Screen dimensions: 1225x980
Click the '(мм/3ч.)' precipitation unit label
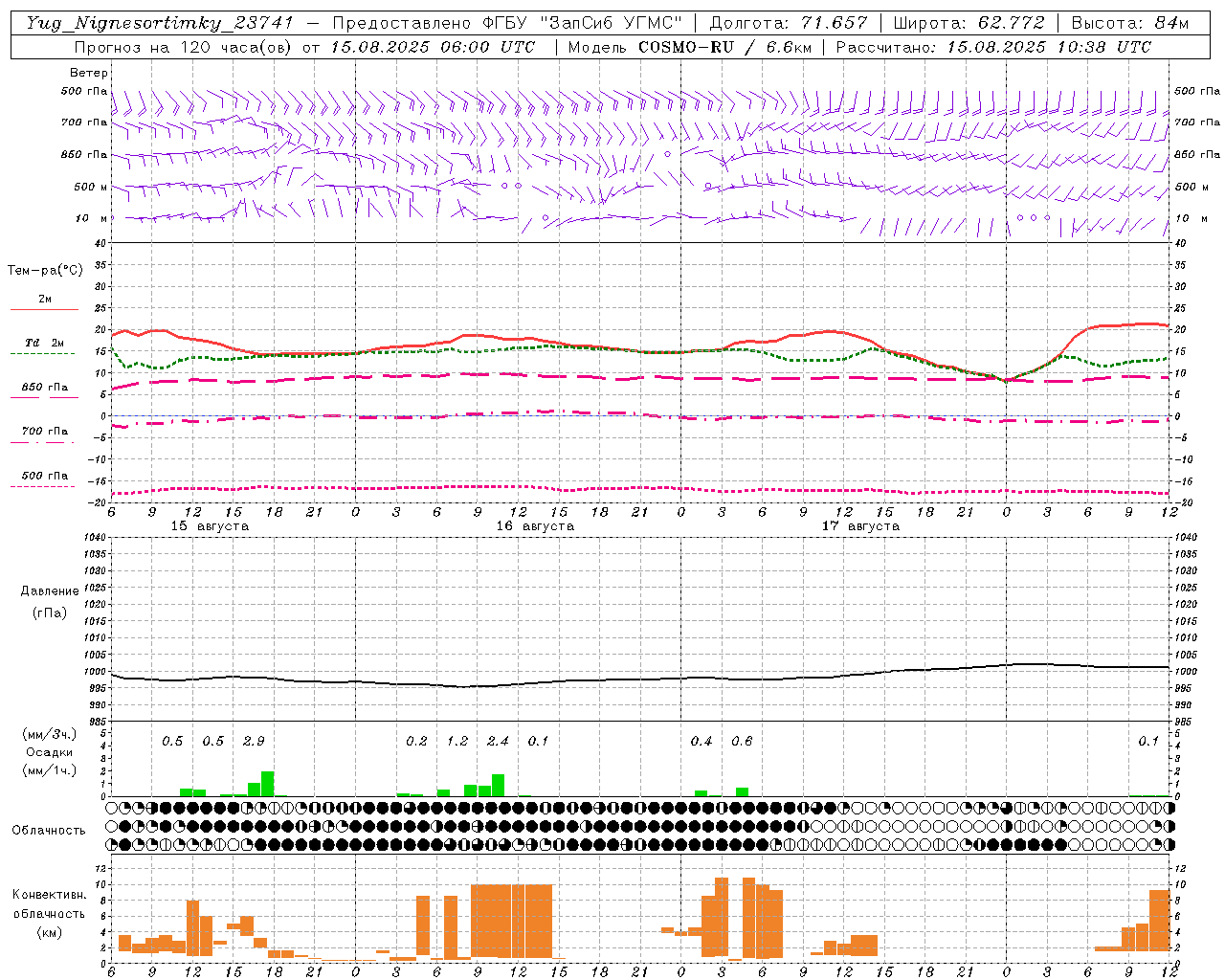(50, 735)
